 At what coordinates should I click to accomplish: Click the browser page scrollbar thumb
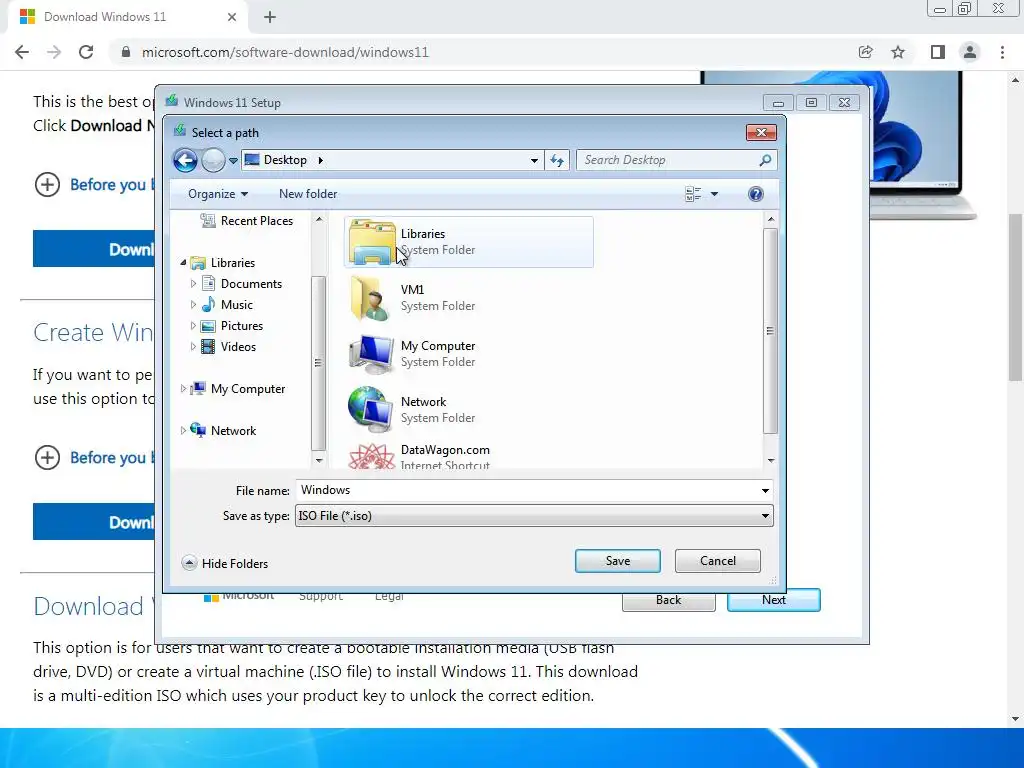1015,297
